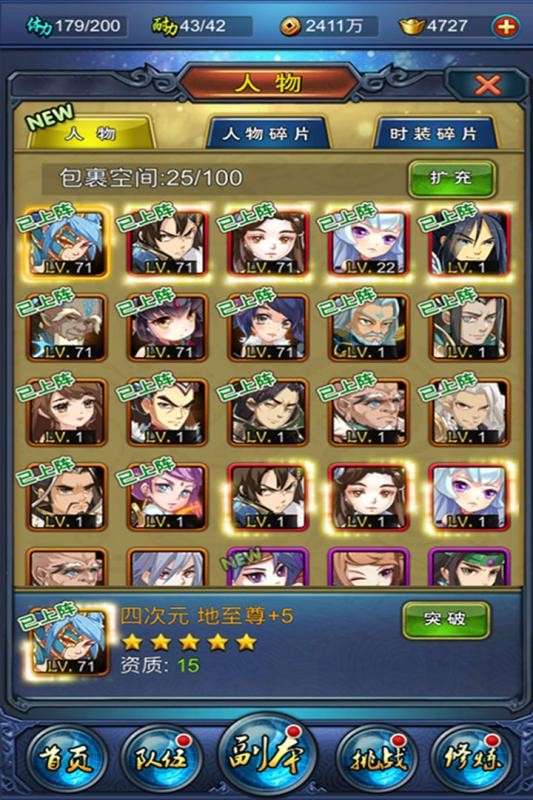
Task: Select the 人物 tab marked NEW
Action: 91,133
